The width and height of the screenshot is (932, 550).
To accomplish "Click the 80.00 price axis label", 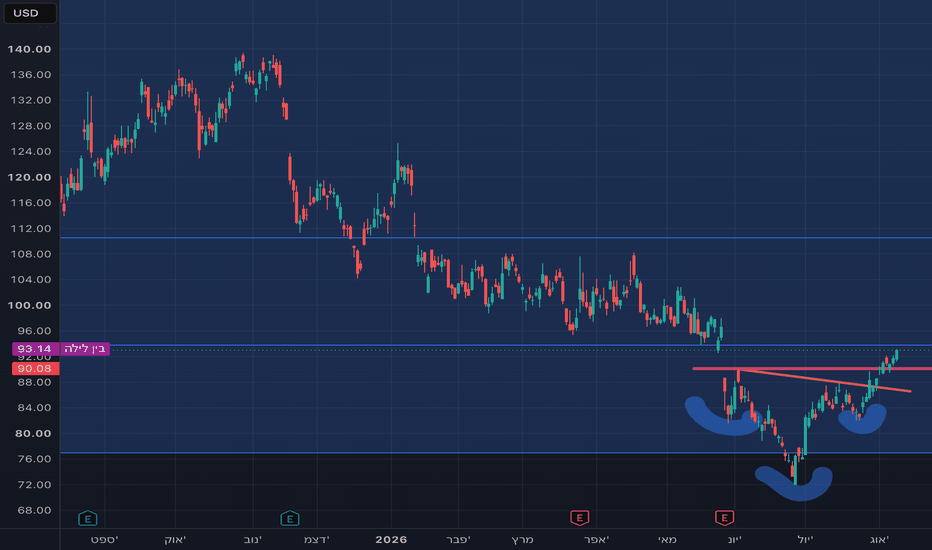I will (x=33, y=433).
